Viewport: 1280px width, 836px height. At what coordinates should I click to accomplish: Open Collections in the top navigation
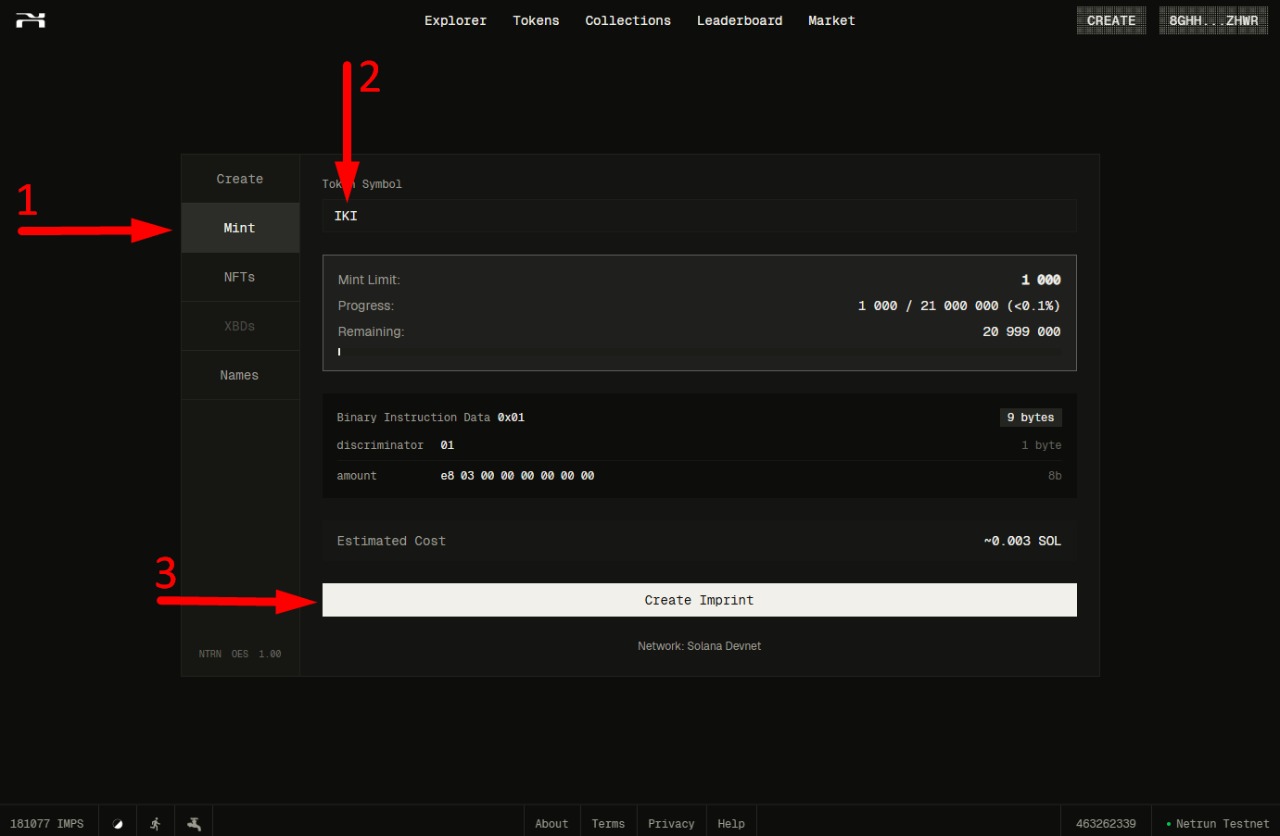[628, 21]
